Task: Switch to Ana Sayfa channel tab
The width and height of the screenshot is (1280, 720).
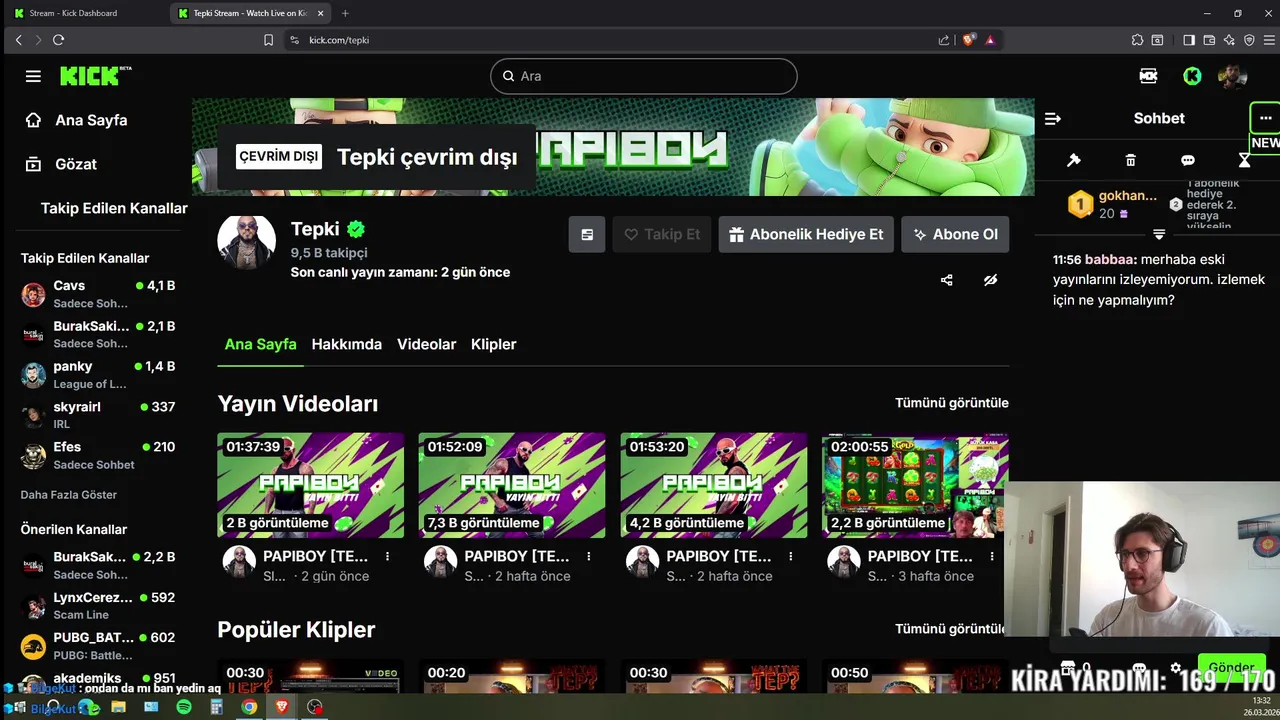Action: coord(260,344)
